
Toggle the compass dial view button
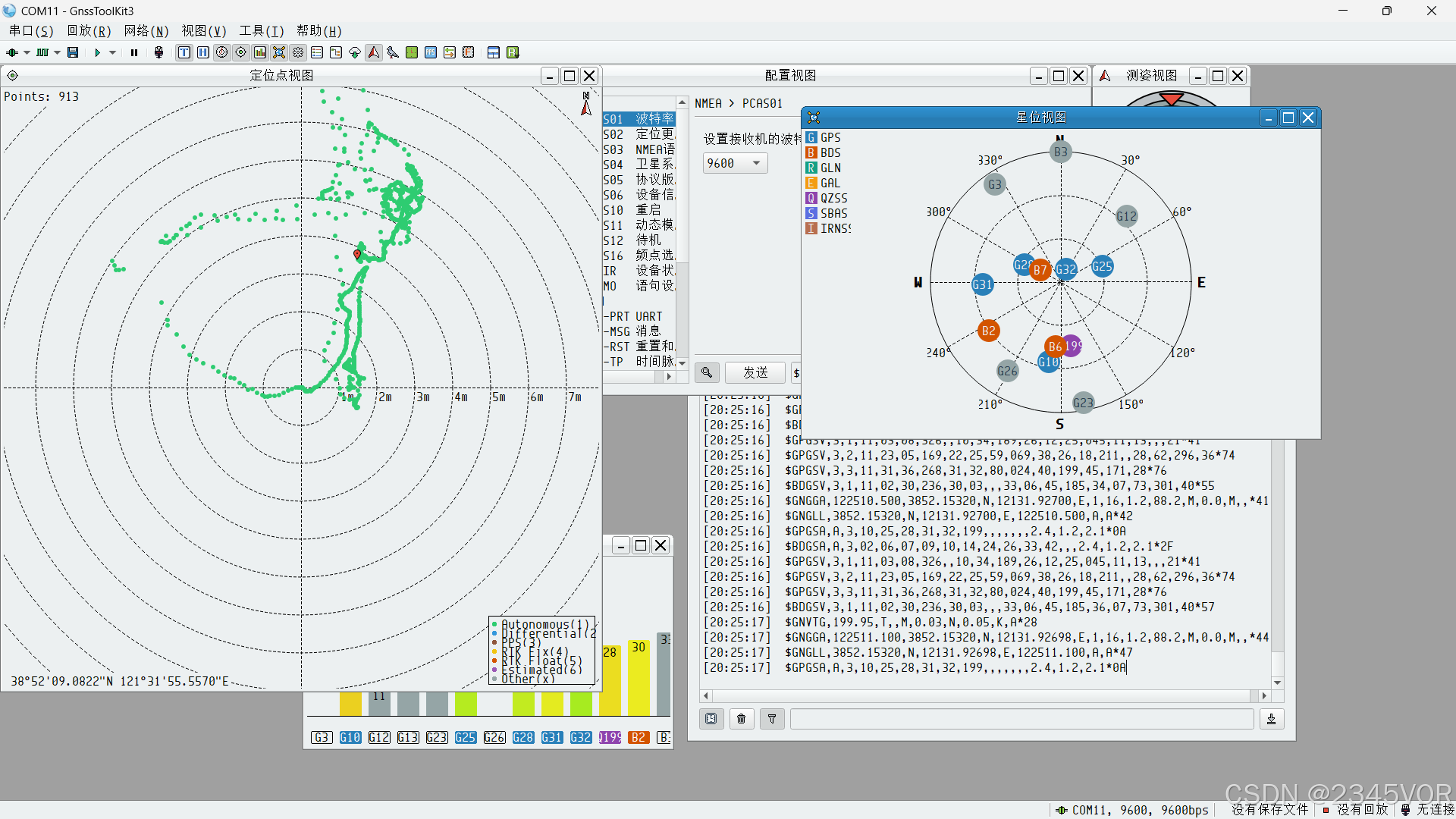pyautogui.click(x=222, y=52)
